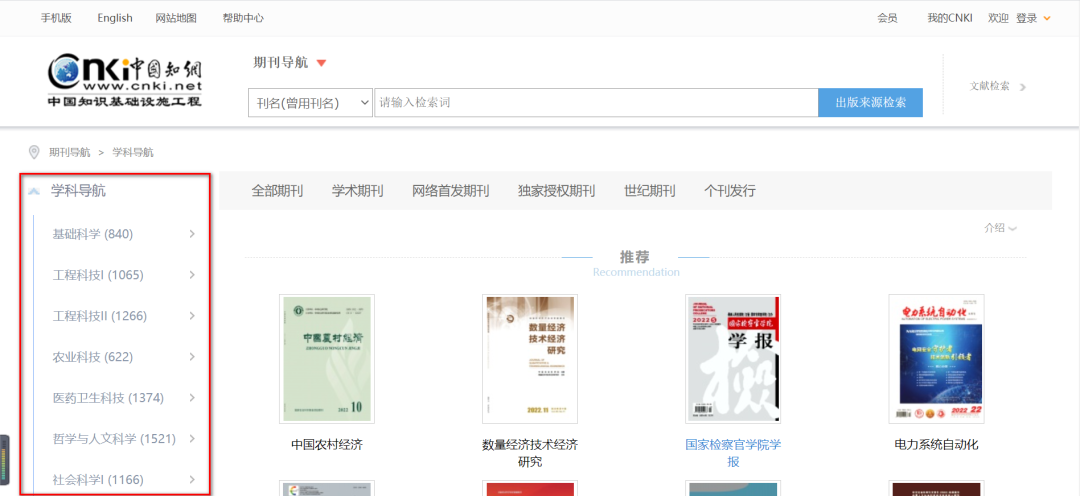
Task: Click the 国家检察官学院学报 title link
Action: (733, 453)
